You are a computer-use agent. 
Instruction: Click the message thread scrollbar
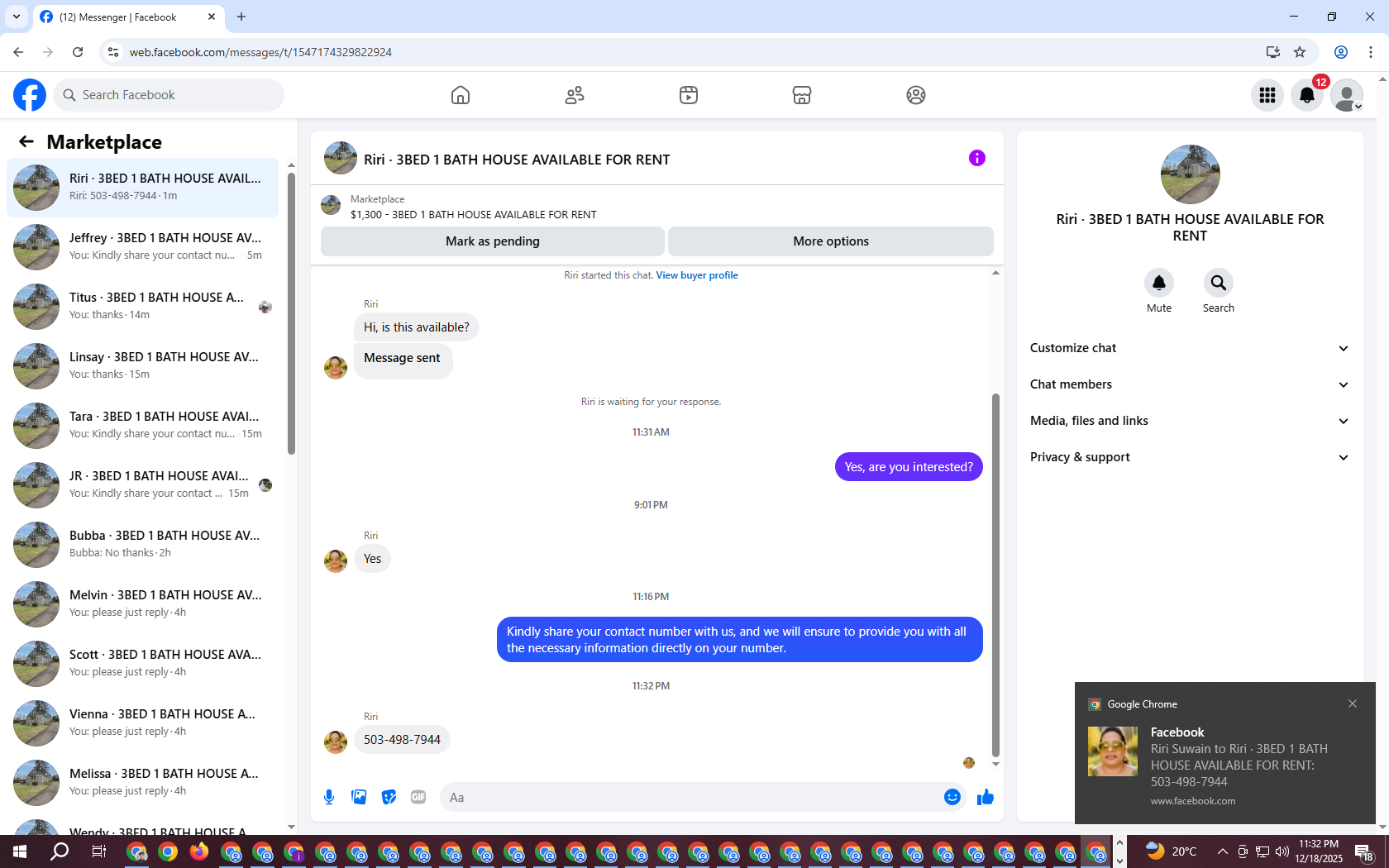pyautogui.click(x=995, y=575)
